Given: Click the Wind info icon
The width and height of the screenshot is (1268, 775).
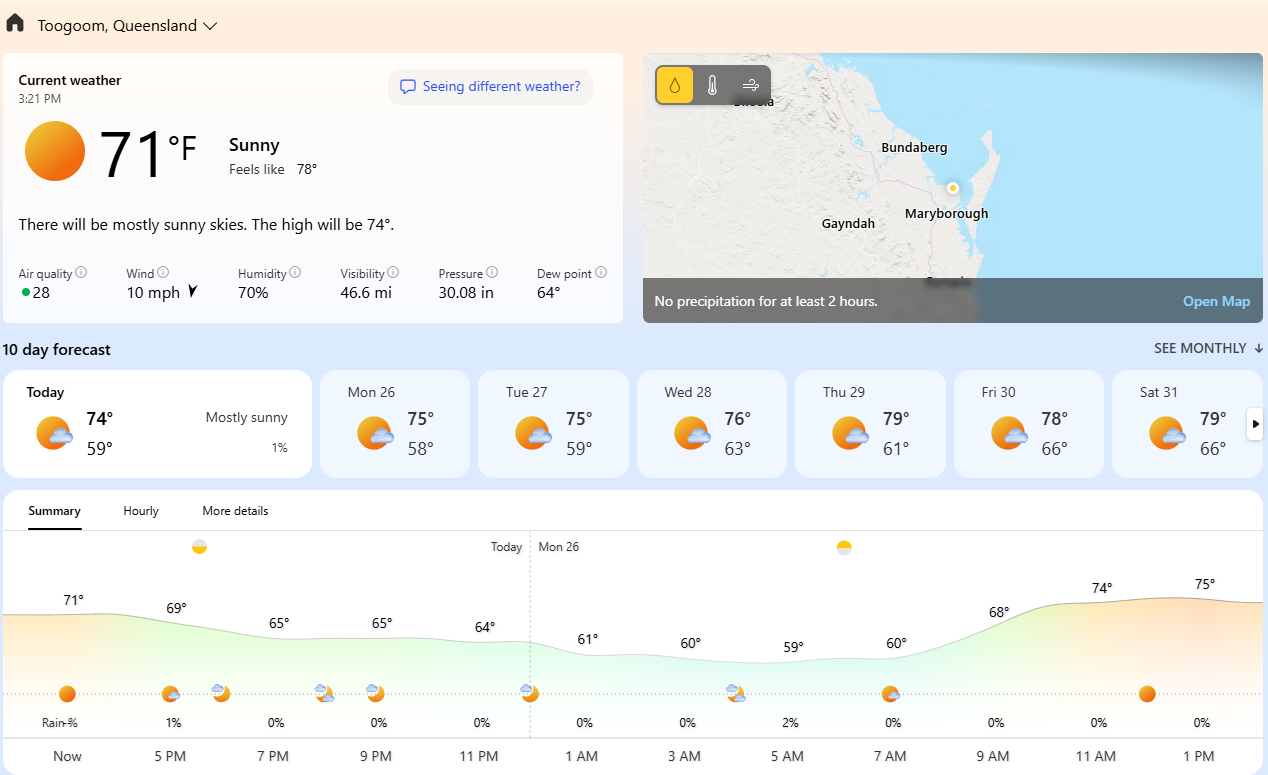Looking at the screenshot, I should point(163,272).
